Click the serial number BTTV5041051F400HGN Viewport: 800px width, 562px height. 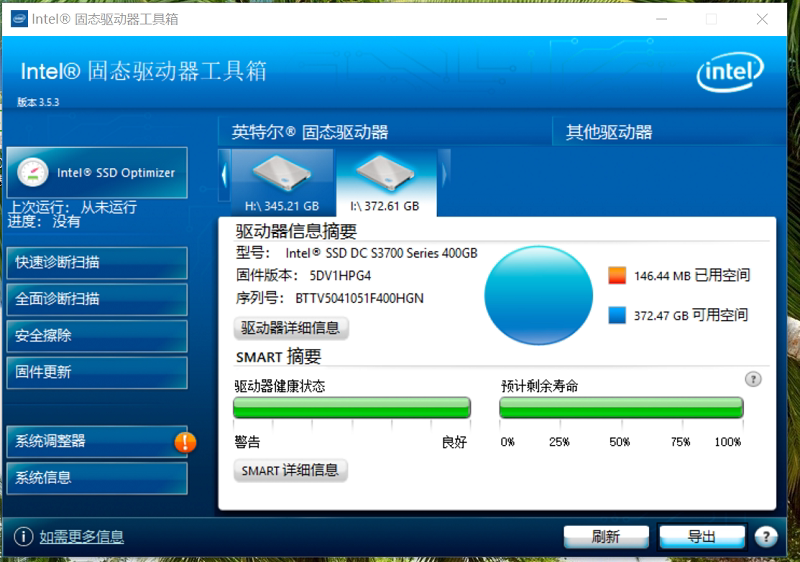point(359,298)
